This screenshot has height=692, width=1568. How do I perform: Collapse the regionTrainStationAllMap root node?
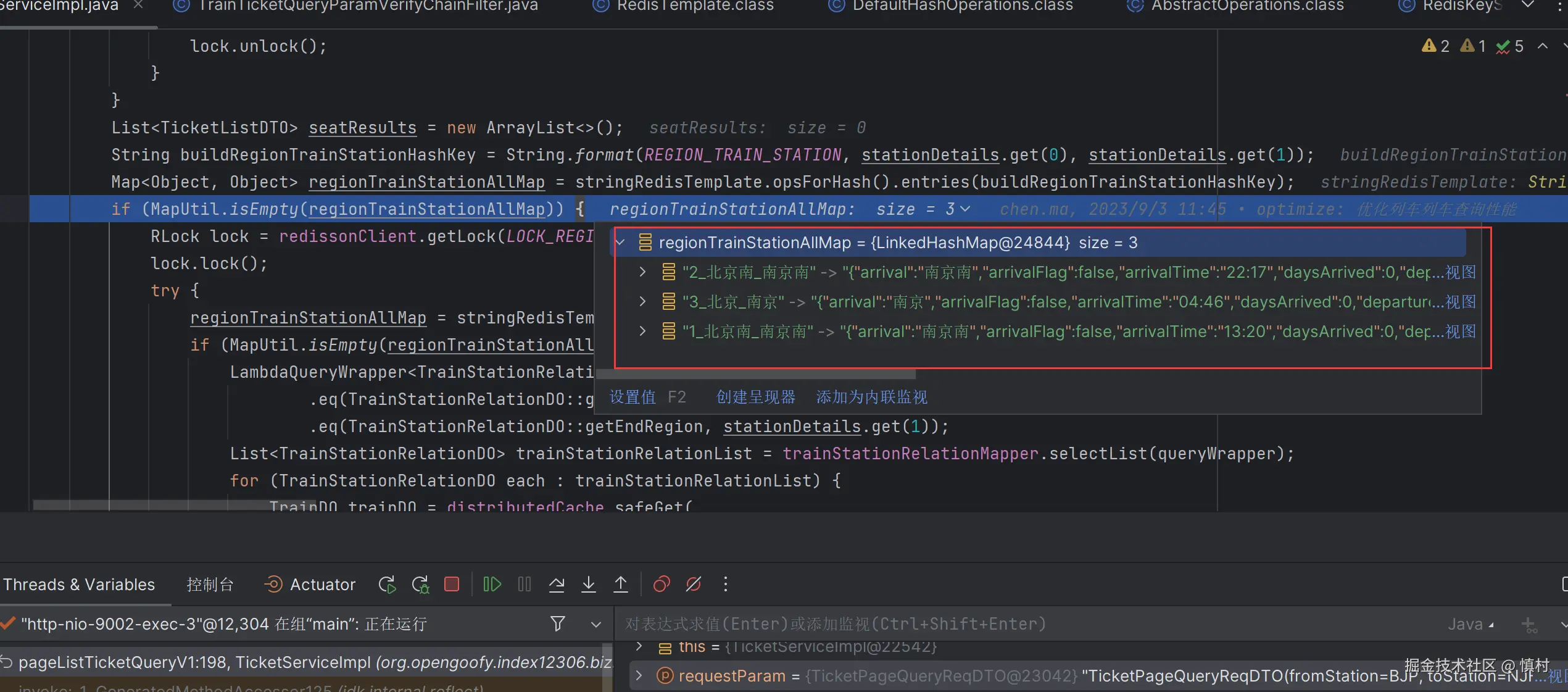620,243
